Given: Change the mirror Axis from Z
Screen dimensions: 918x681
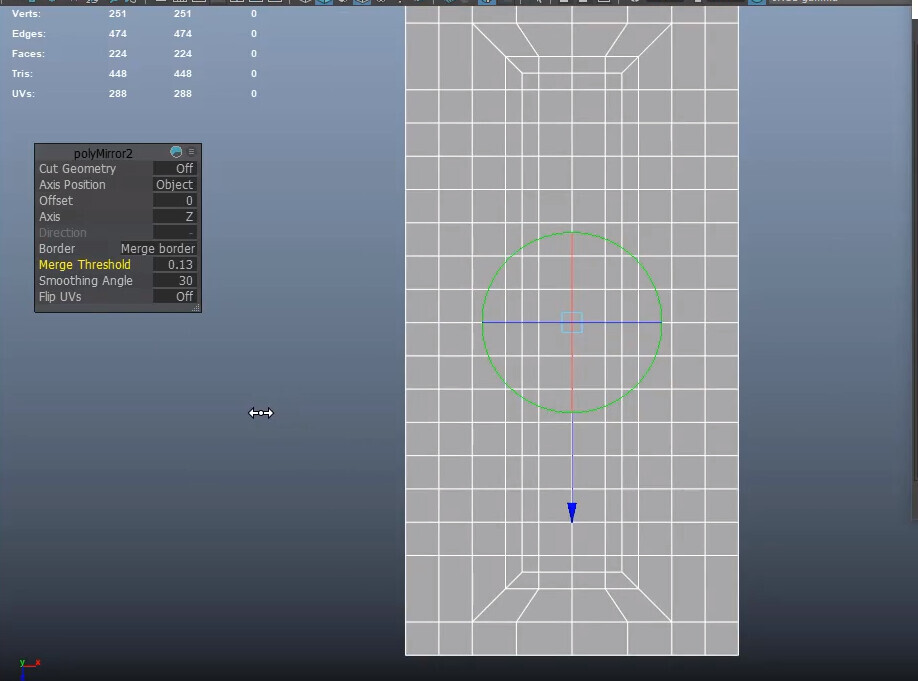Looking at the screenshot, I should pyautogui.click(x=175, y=216).
